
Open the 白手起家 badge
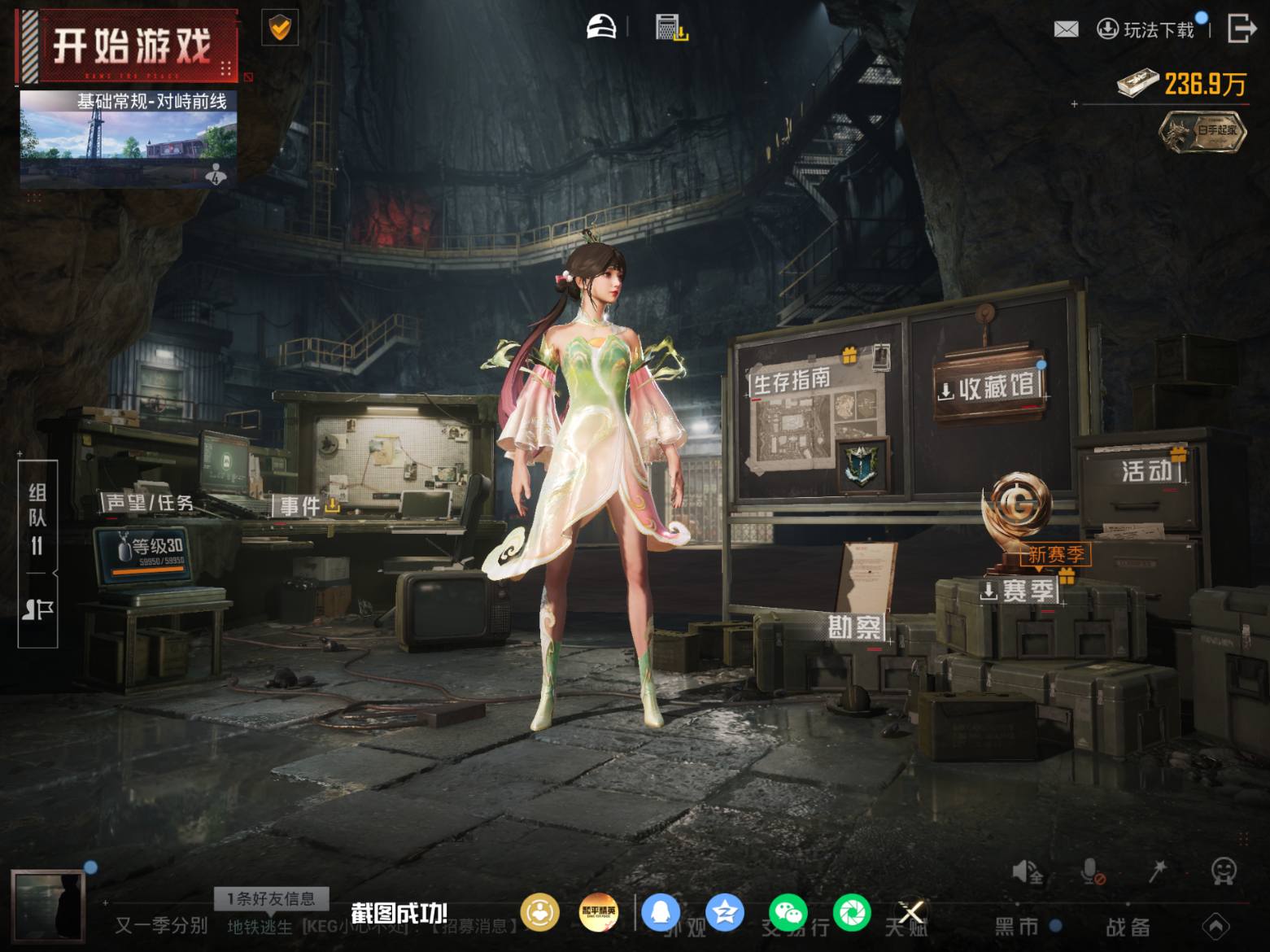pos(1202,132)
